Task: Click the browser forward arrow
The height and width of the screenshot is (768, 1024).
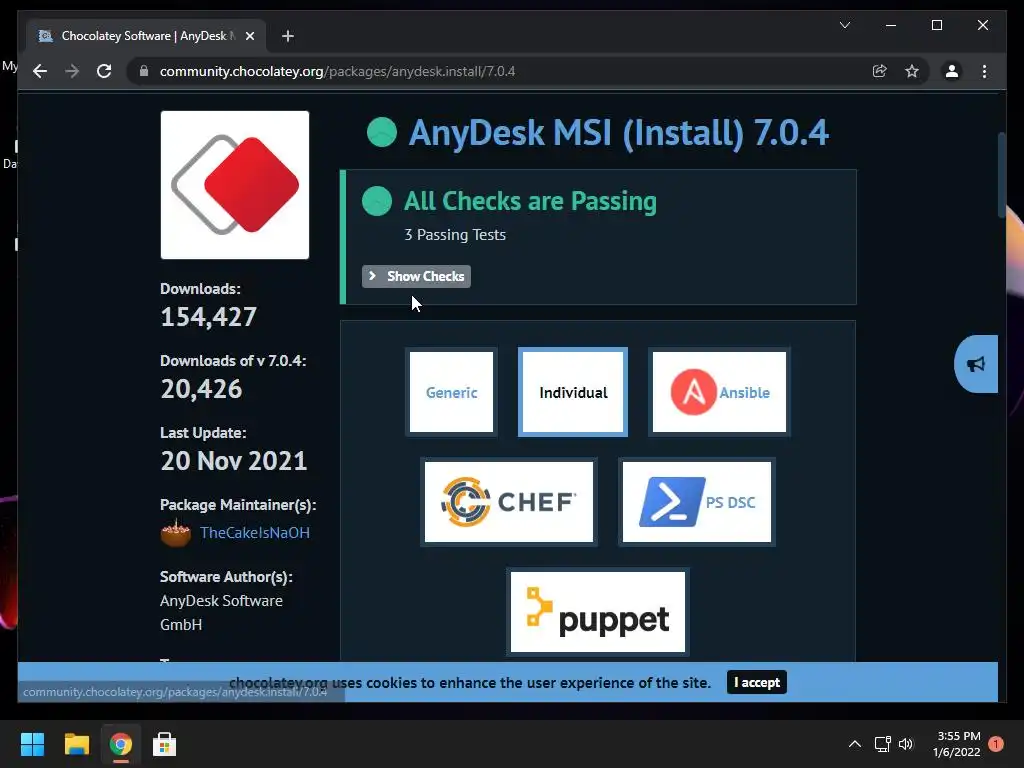Action: [72, 71]
